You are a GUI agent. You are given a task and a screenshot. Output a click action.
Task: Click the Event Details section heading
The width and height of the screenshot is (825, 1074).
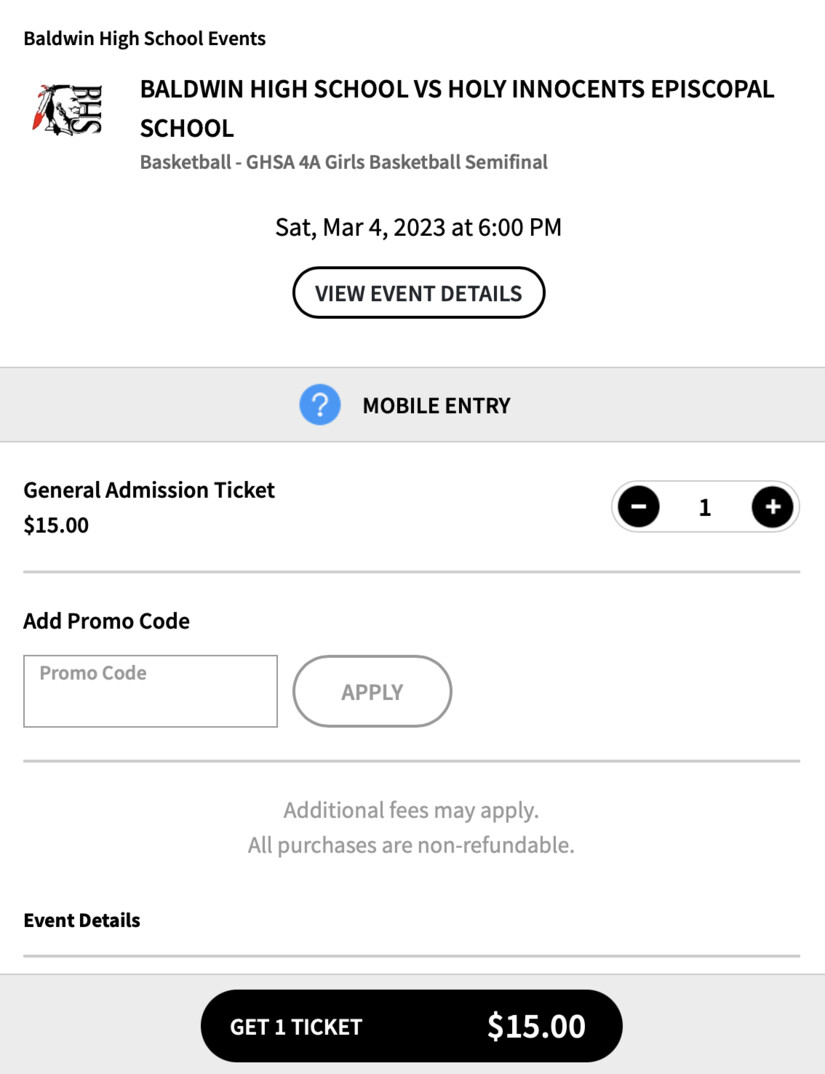coord(82,920)
